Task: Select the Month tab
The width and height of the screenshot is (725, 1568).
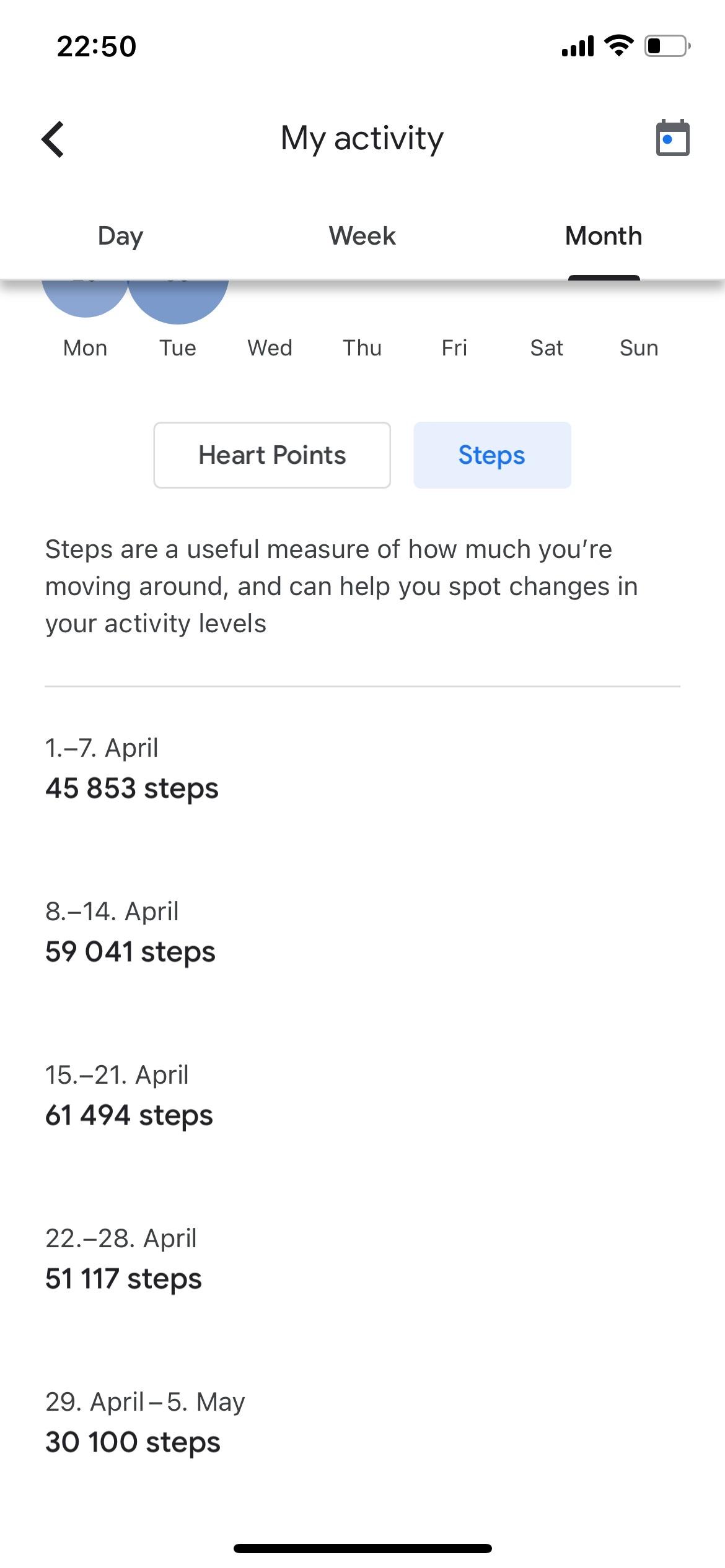Action: [x=604, y=236]
